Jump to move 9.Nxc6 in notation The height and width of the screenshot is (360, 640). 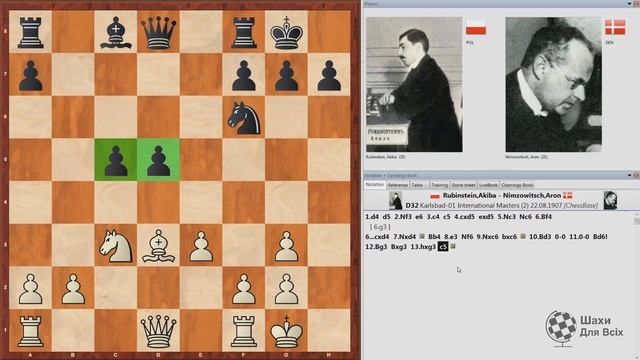coord(487,237)
